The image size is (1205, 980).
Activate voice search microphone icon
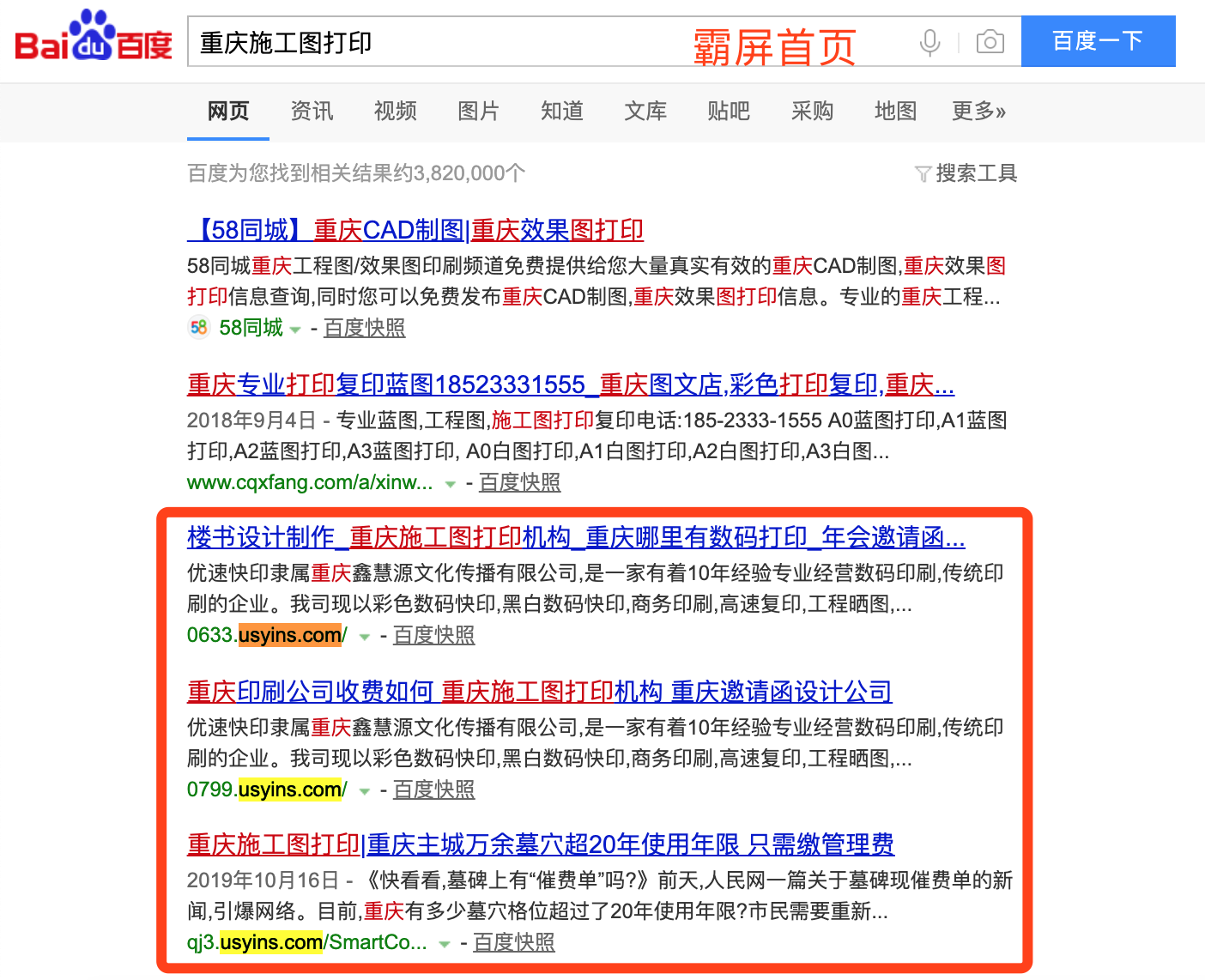click(929, 42)
